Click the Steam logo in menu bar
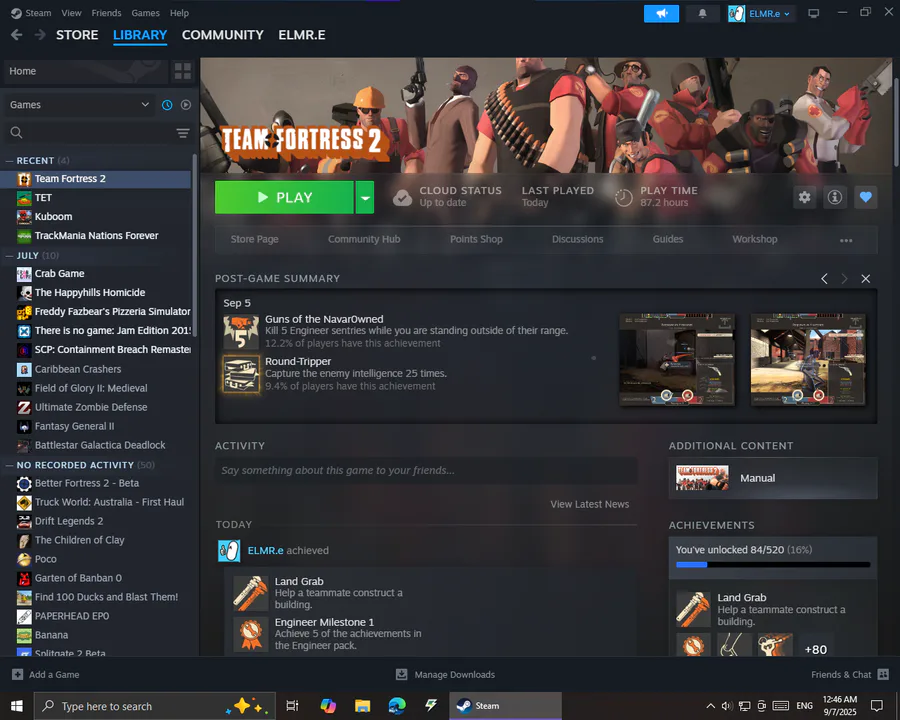This screenshot has height=720, width=900. pyautogui.click(x=16, y=13)
